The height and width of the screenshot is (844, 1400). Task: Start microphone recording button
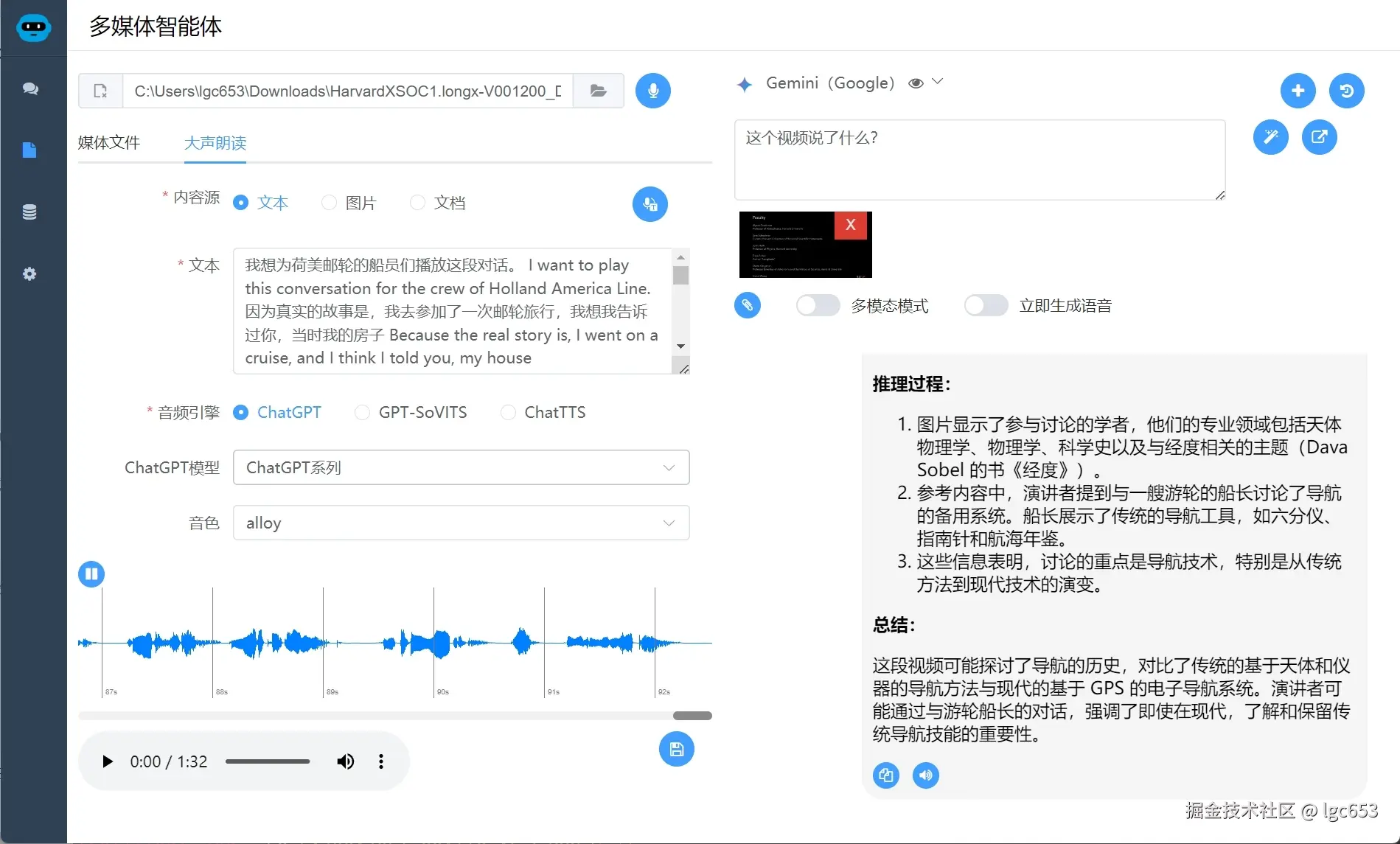point(653,91)
